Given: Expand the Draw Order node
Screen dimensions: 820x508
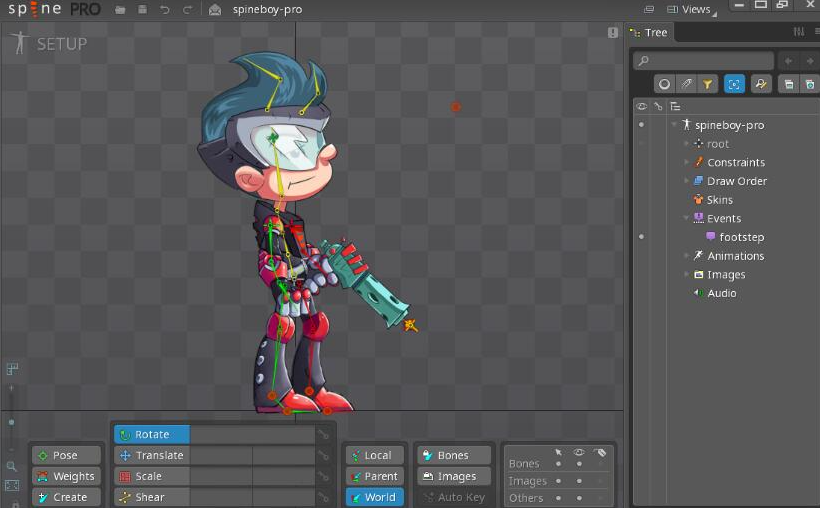Looking at the screenshot, I should [687, 181].
